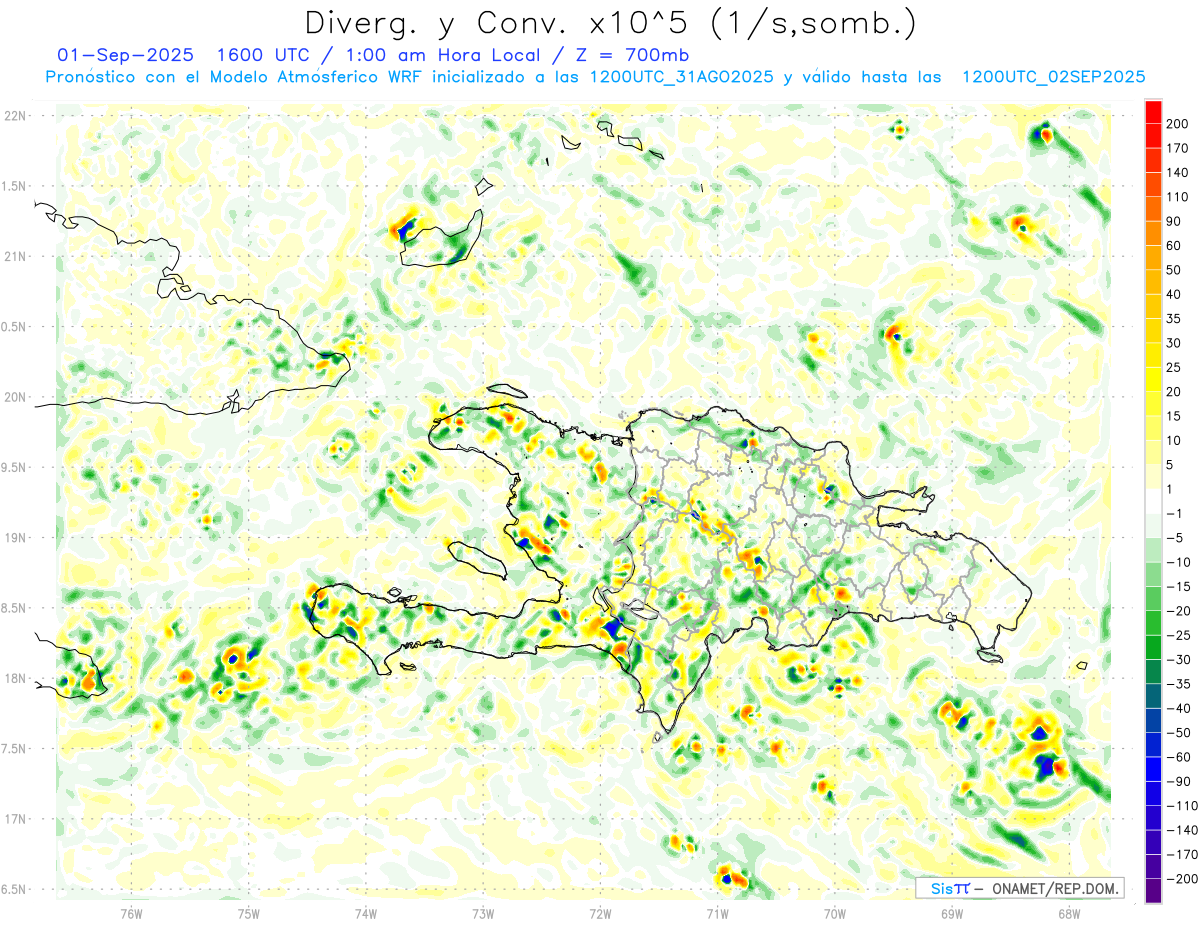The width and height of the screenshot is (1200, 927).
Task: Click the '70W' longitude label
Action: point(834,914)
